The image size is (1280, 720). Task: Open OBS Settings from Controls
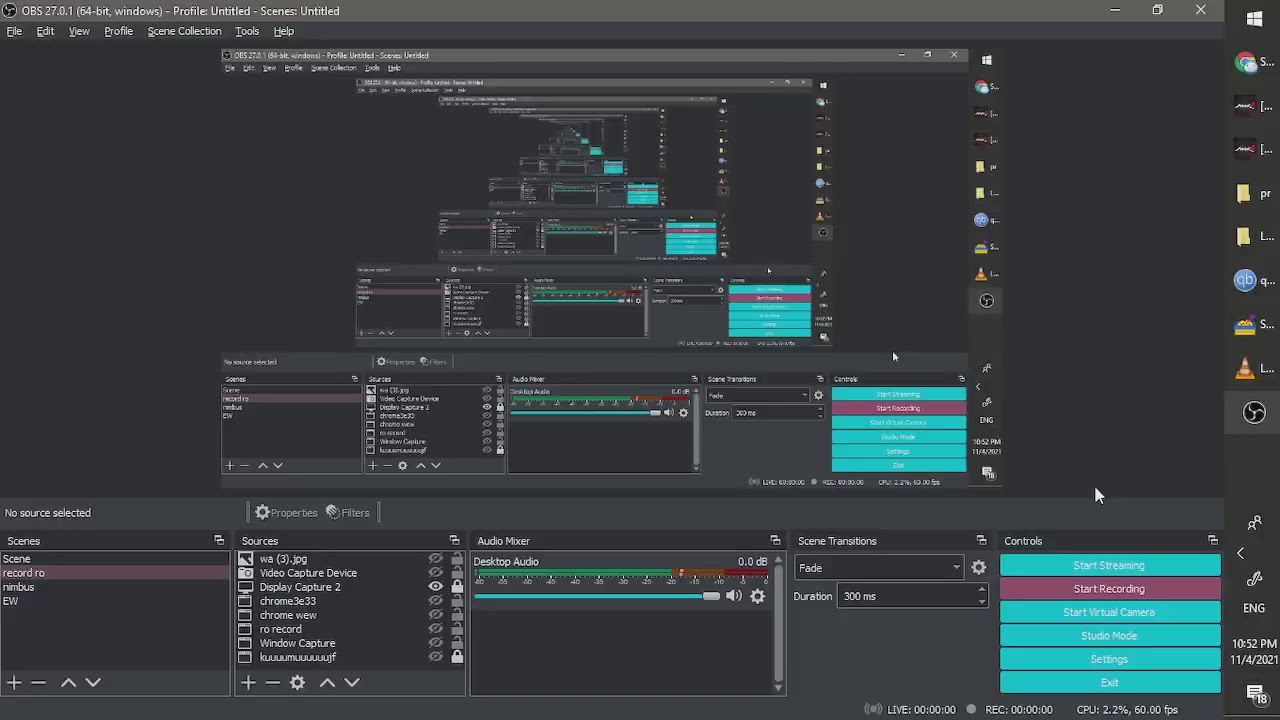[1110, 659]
